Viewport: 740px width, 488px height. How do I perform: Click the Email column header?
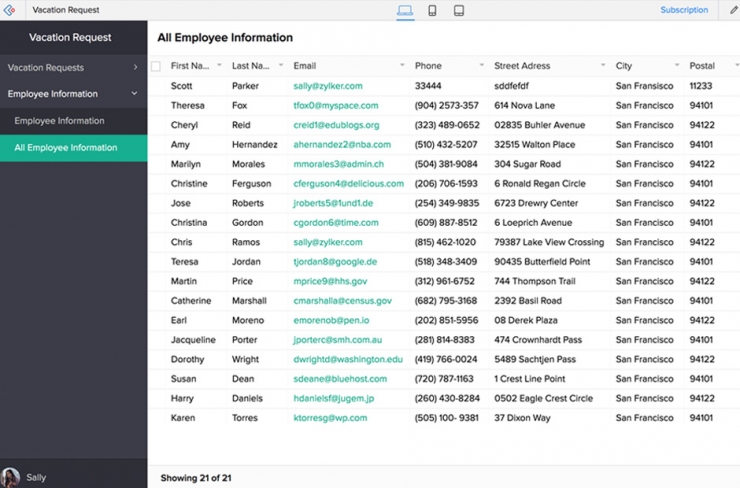point(304,66)
